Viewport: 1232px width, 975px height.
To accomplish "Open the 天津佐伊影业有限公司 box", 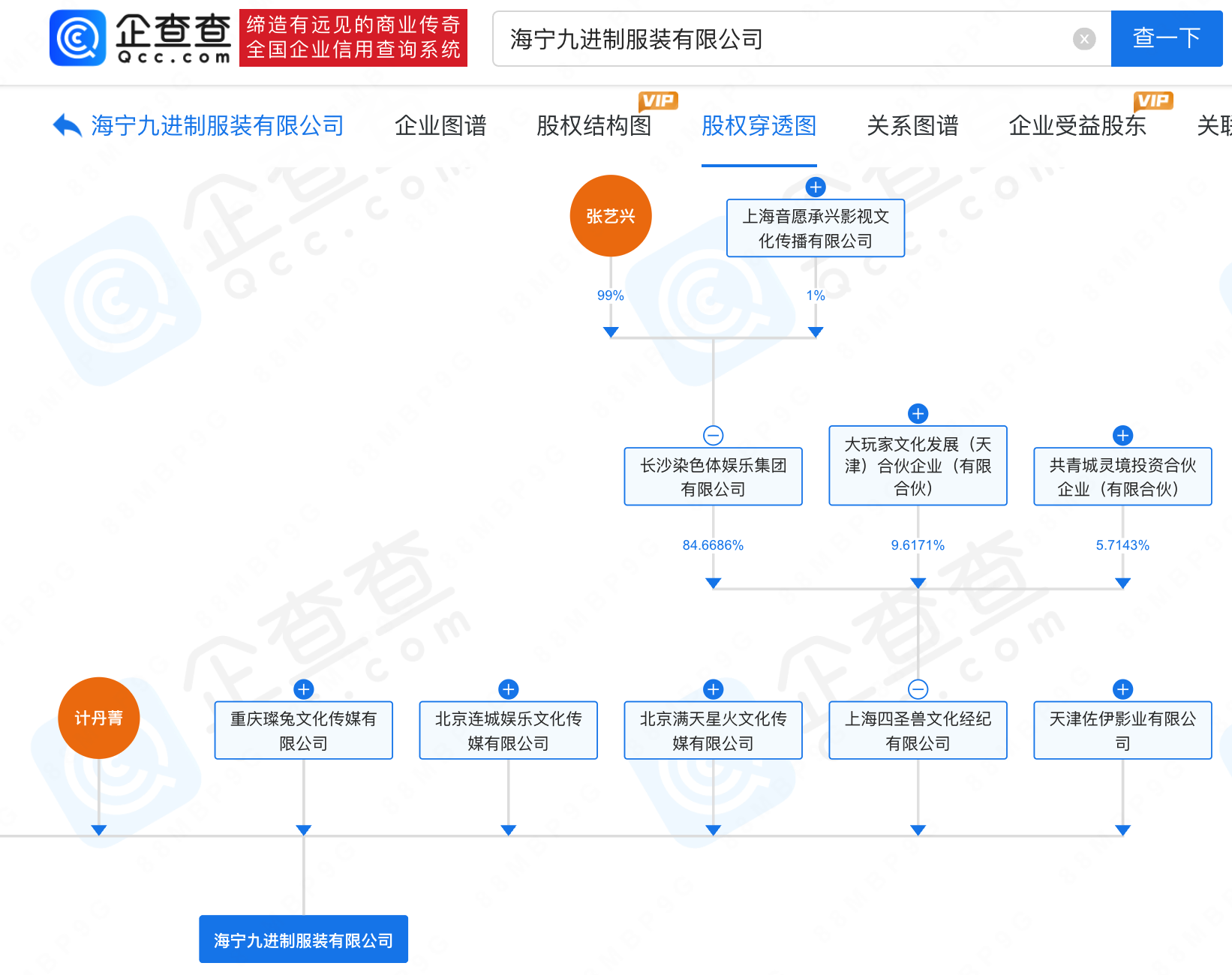I will click(x=1122, y=730).
